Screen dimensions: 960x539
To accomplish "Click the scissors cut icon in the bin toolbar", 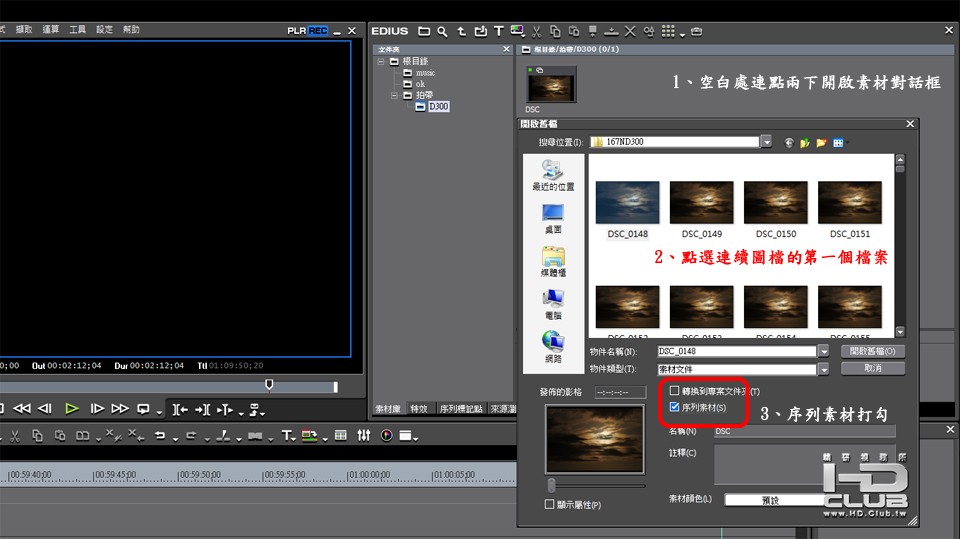I will (x=537, y=32).
